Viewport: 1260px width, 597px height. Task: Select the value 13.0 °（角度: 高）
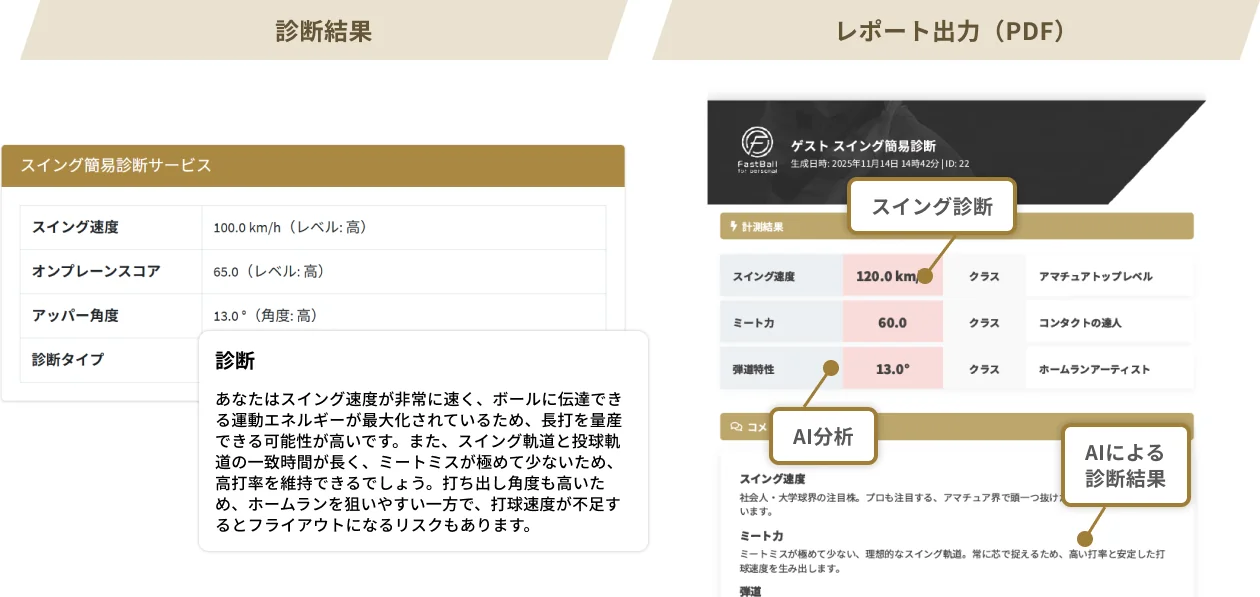(265, 315)
